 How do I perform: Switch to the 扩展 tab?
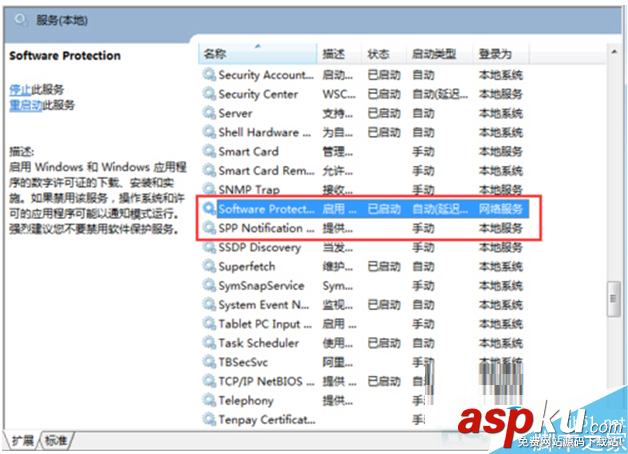pos(22,441)
